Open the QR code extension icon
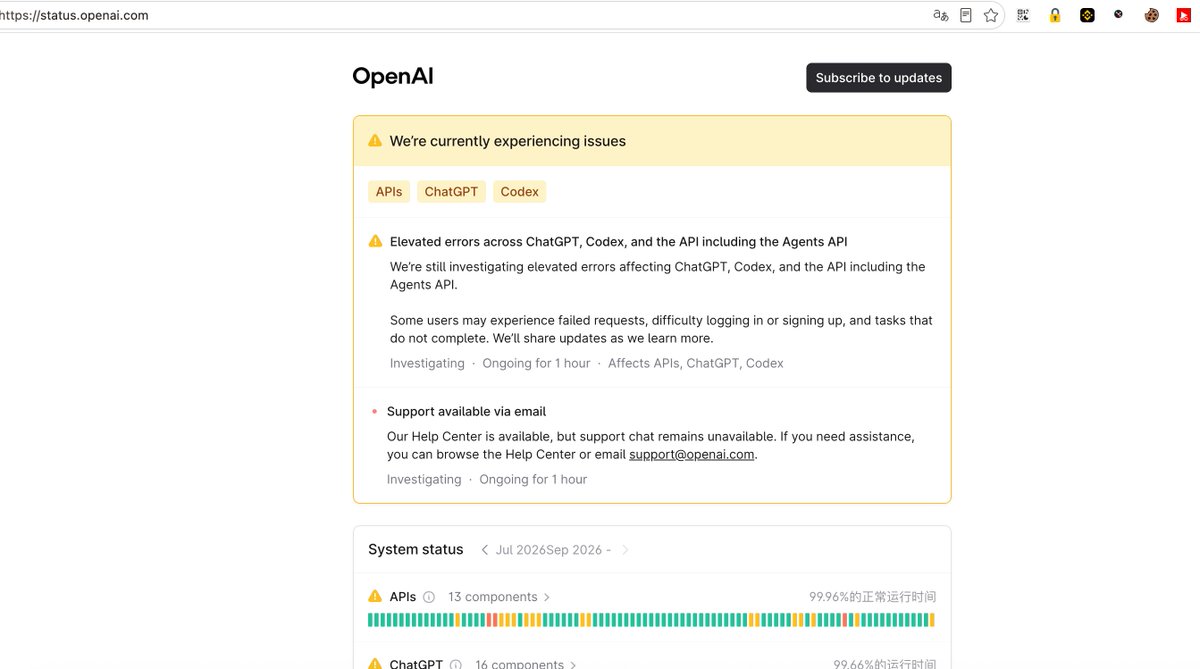Image resolution: width=1200 pixels, height=669 pixels. (x=1023, y=15)
